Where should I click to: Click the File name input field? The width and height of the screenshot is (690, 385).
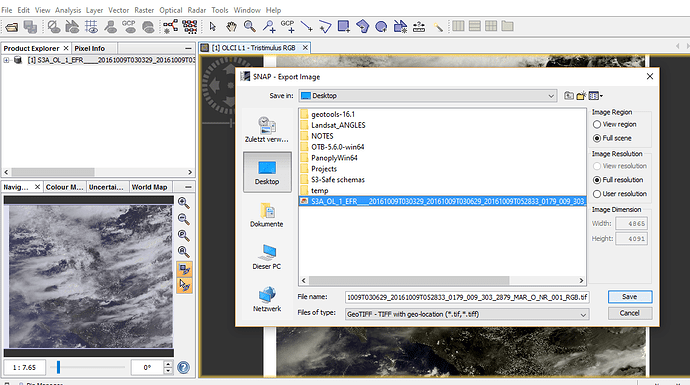[x=467, y=297]
